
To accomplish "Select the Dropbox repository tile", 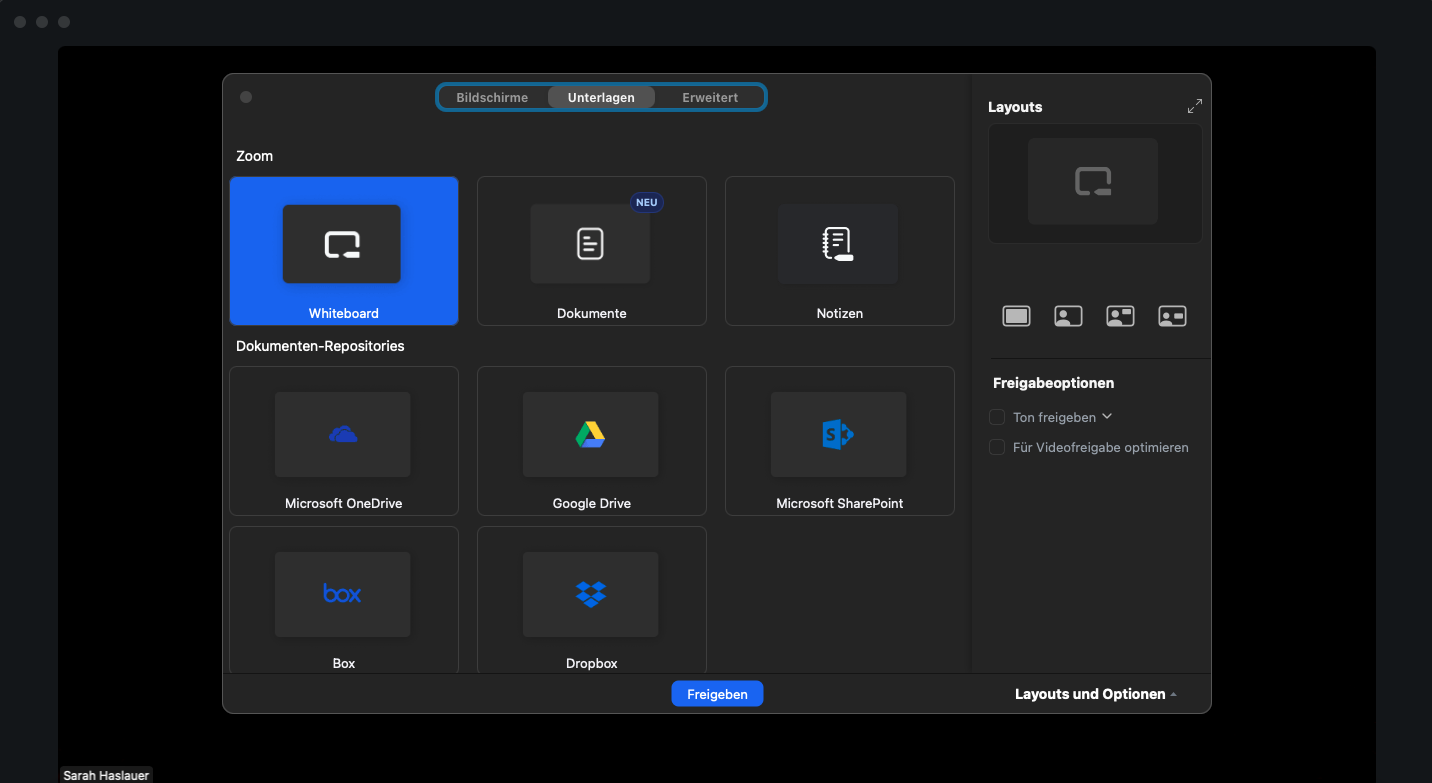I will (591, 600).
